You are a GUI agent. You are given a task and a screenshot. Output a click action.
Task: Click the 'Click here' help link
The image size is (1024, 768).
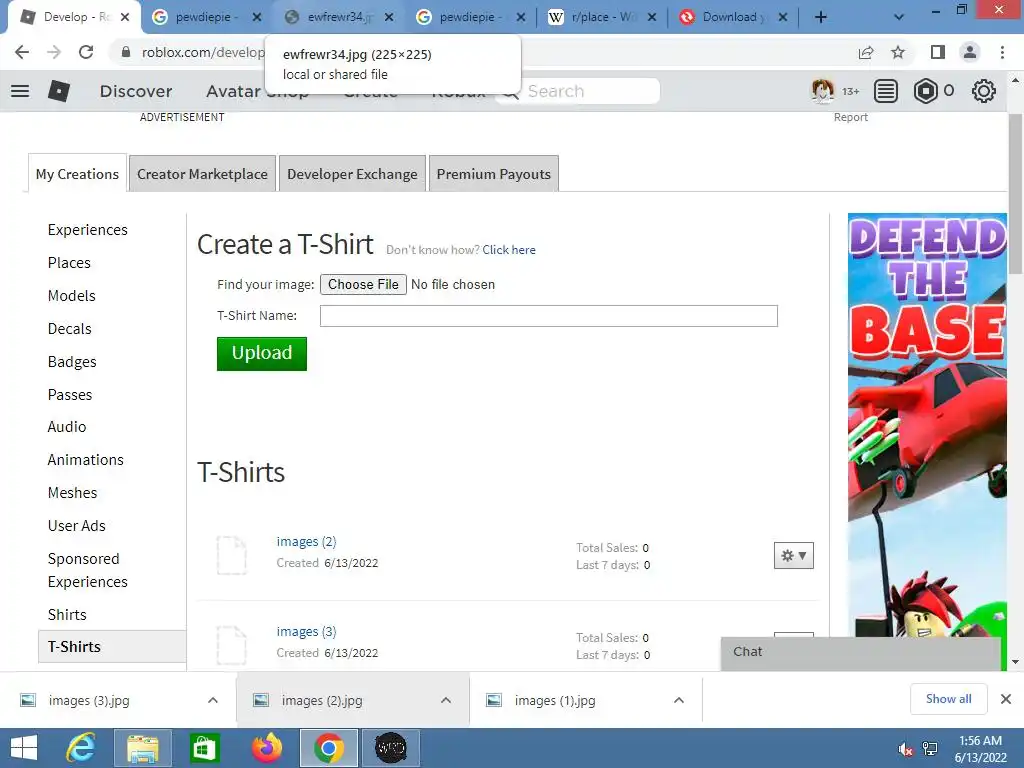(x=509, y=249)
